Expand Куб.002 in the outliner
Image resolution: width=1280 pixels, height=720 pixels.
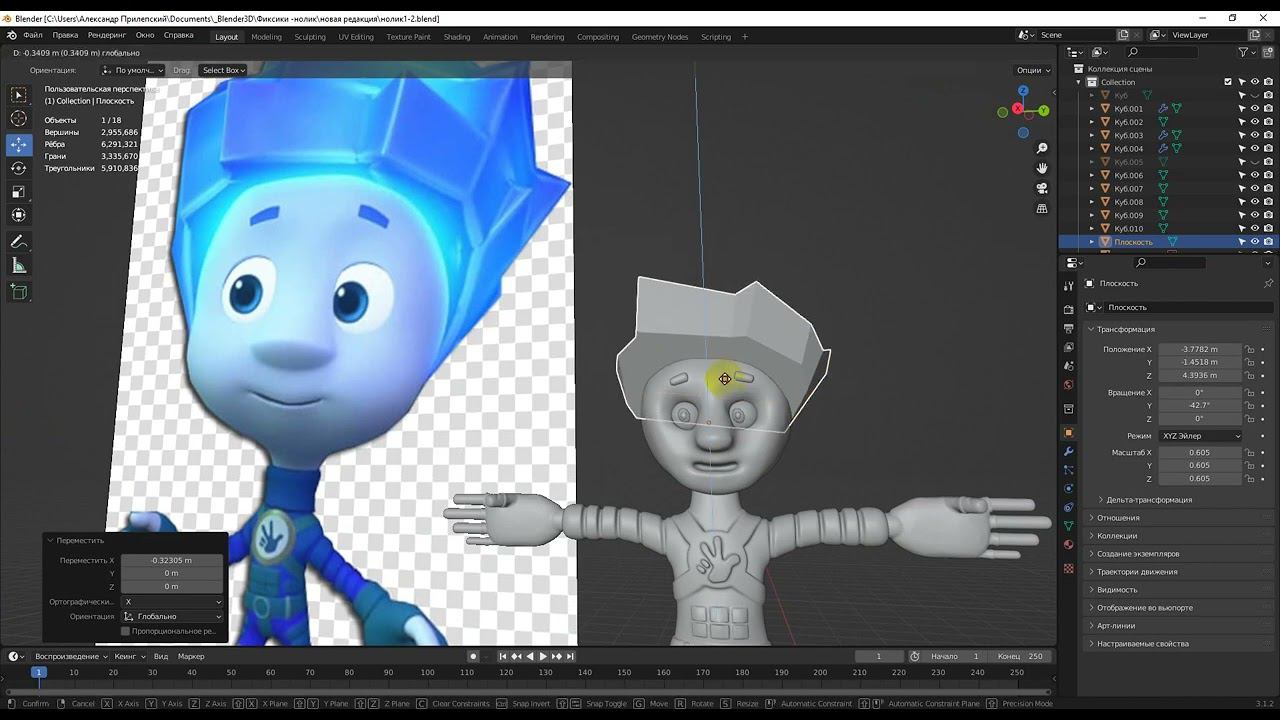[1092, 122]
